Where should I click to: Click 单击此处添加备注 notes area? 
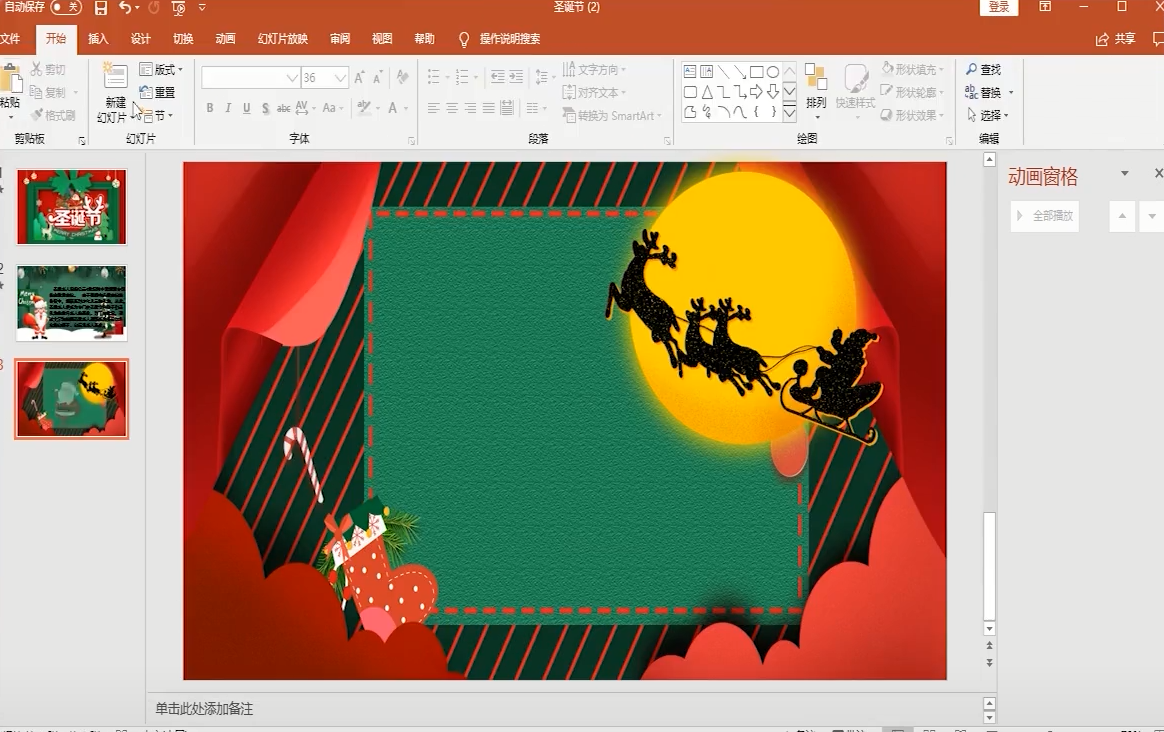(x=204, y=709)
